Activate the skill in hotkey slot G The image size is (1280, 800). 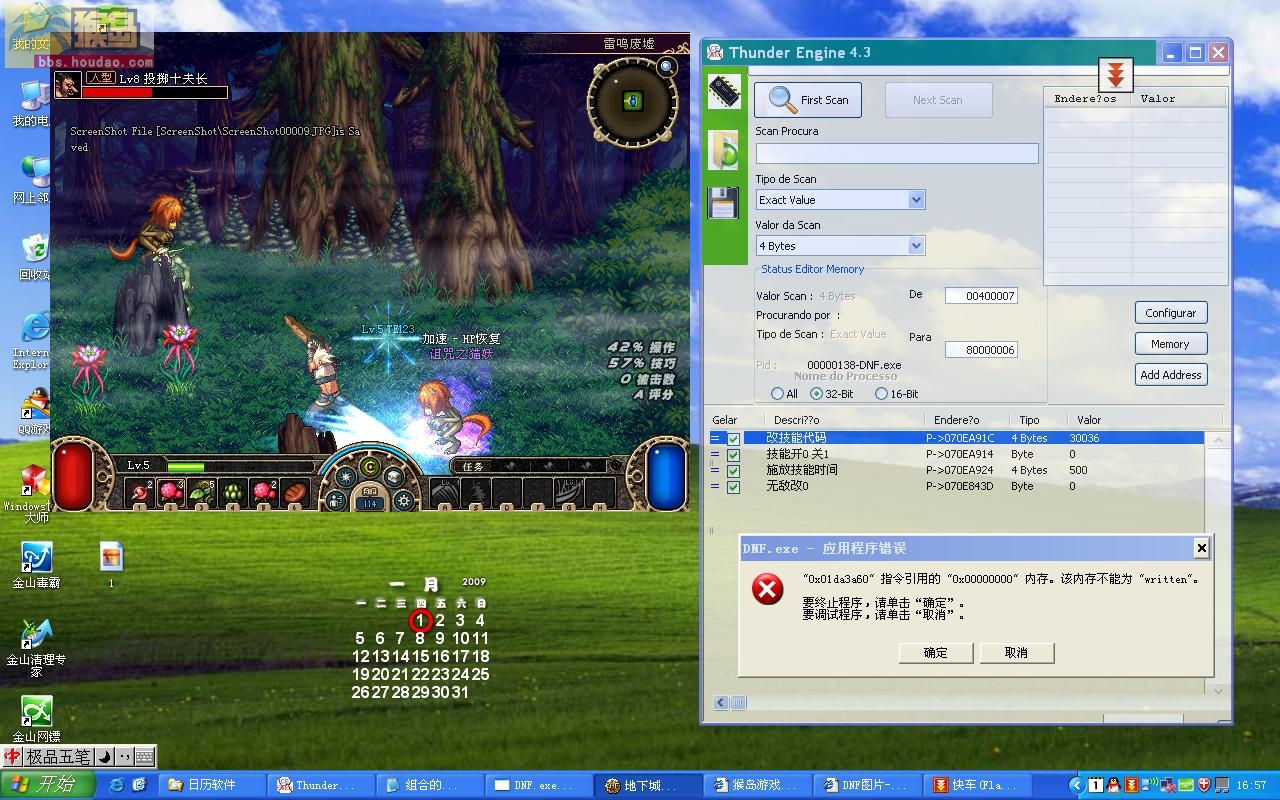pyautogui.click(x=569, y=492)
